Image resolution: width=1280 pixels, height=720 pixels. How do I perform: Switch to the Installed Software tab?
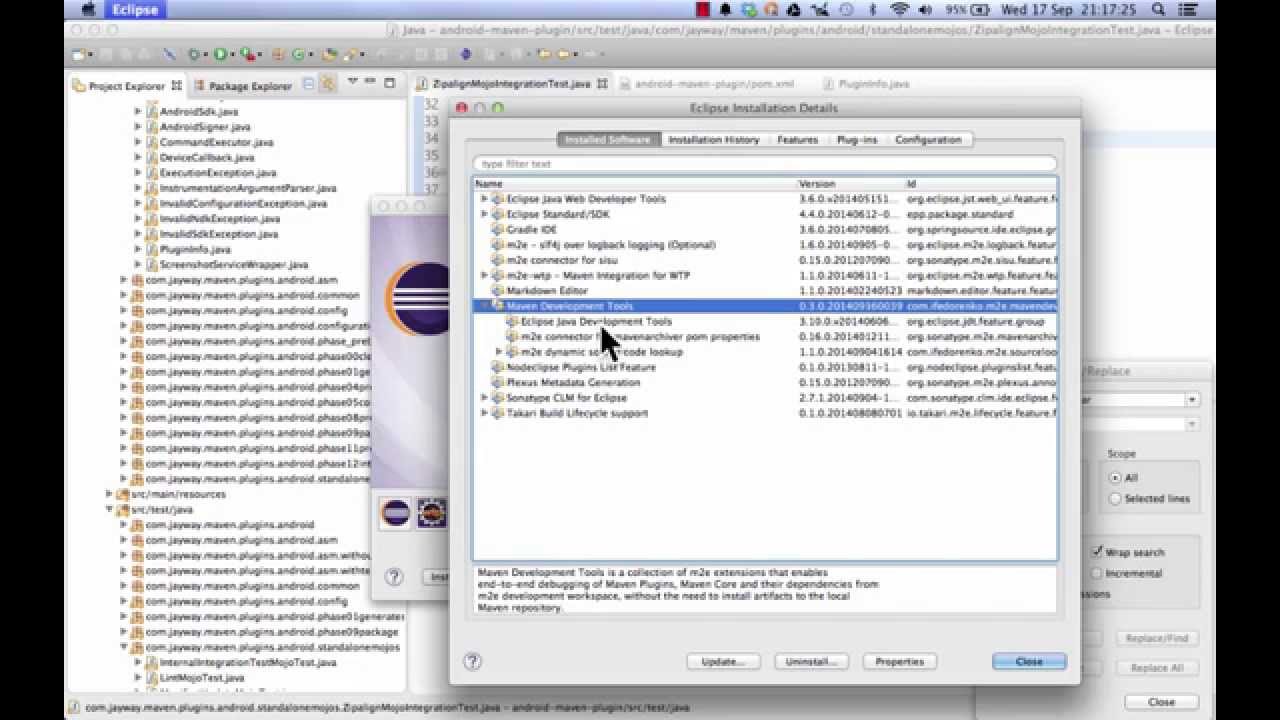click(607, 140)
